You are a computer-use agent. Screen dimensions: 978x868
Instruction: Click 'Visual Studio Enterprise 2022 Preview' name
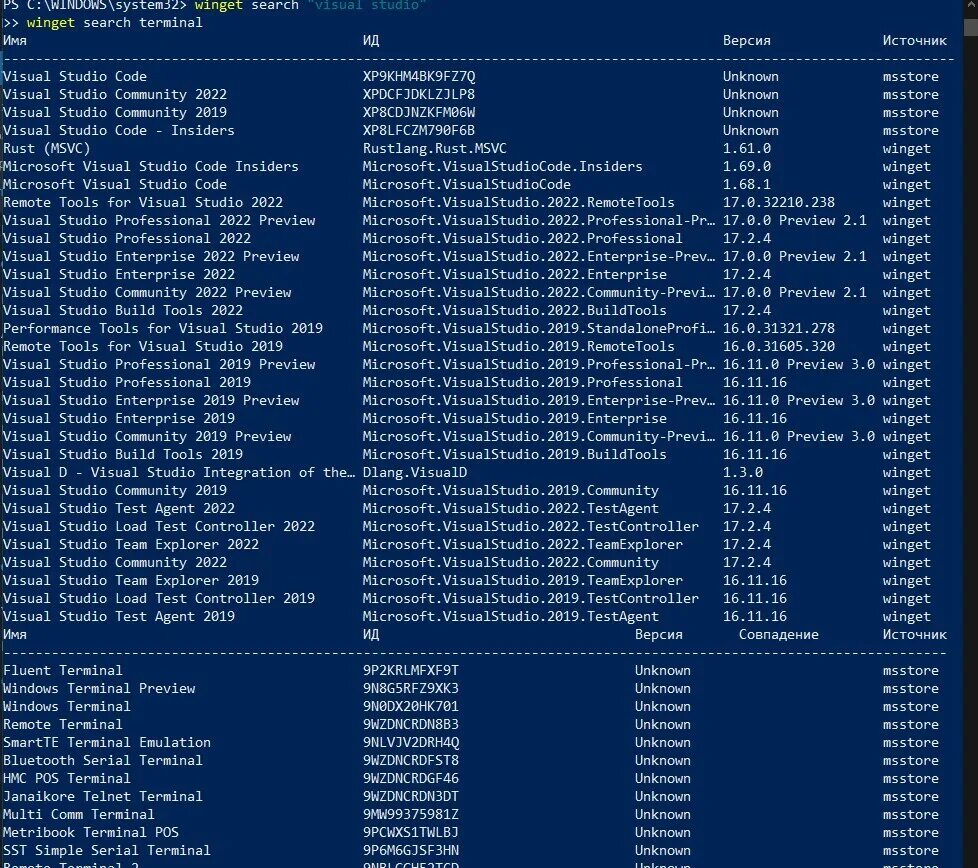151,257
